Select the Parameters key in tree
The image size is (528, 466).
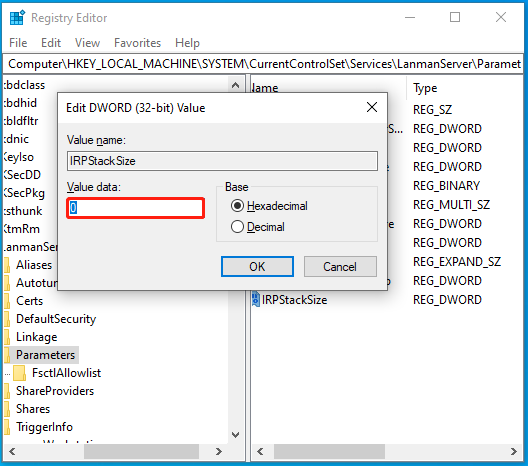[45, 355]
